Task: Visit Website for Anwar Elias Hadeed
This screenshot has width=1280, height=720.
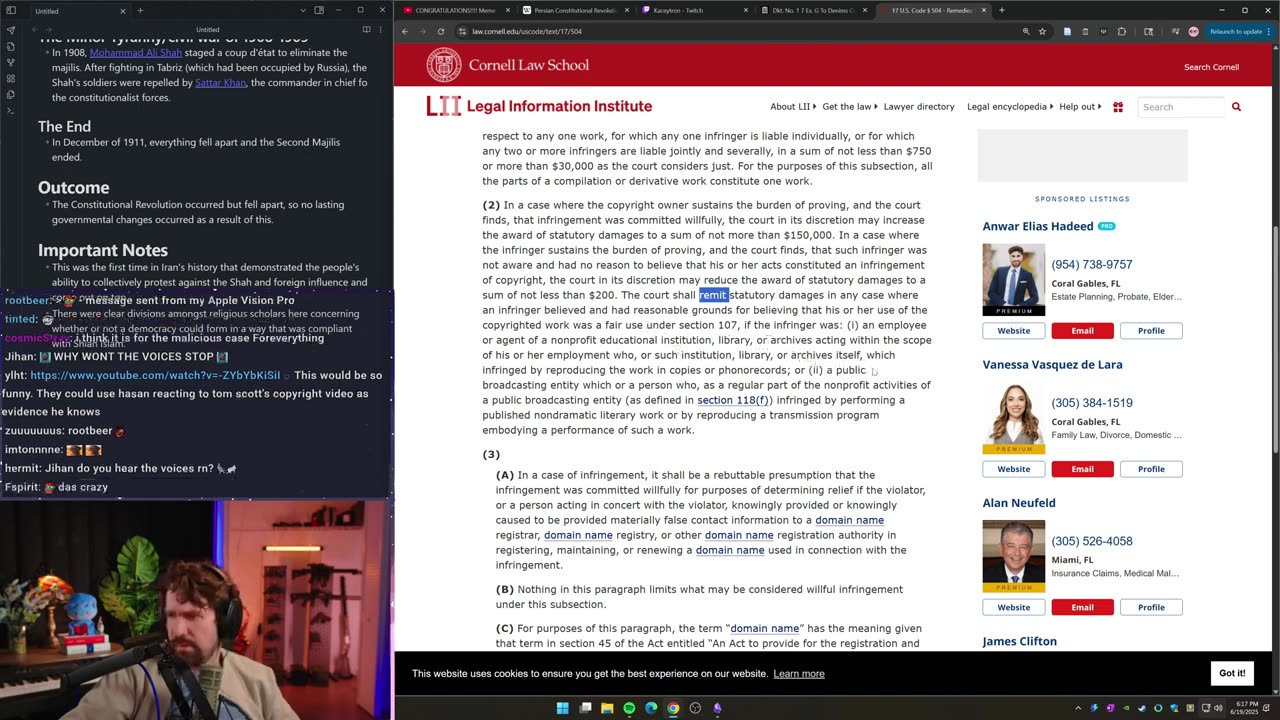Action: click(x=1013, y=331)
